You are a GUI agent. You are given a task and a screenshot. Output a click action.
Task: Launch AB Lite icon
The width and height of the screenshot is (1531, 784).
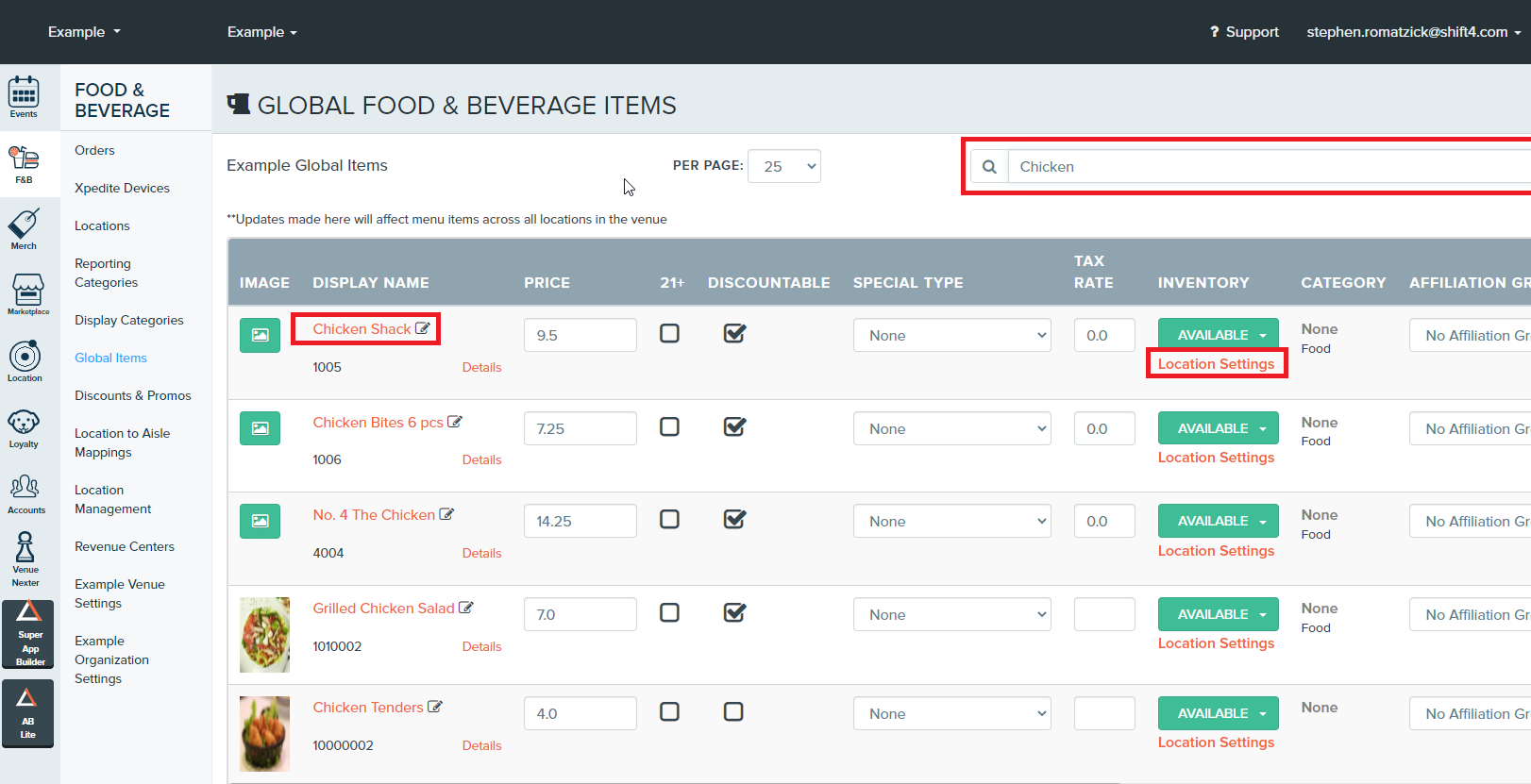[28, 714]
